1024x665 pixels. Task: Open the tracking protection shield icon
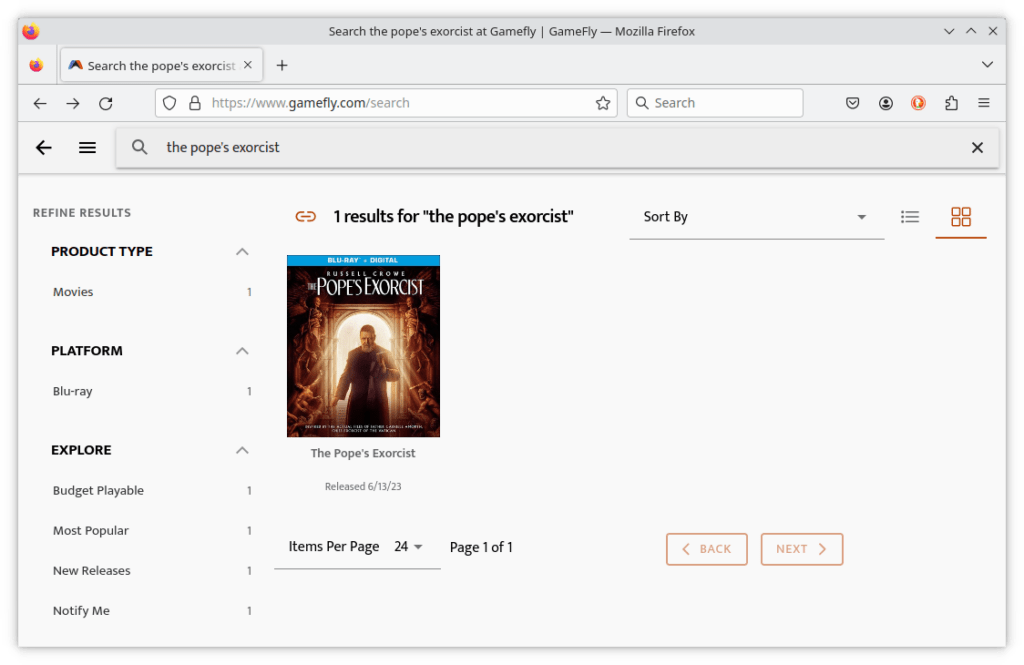170,103
